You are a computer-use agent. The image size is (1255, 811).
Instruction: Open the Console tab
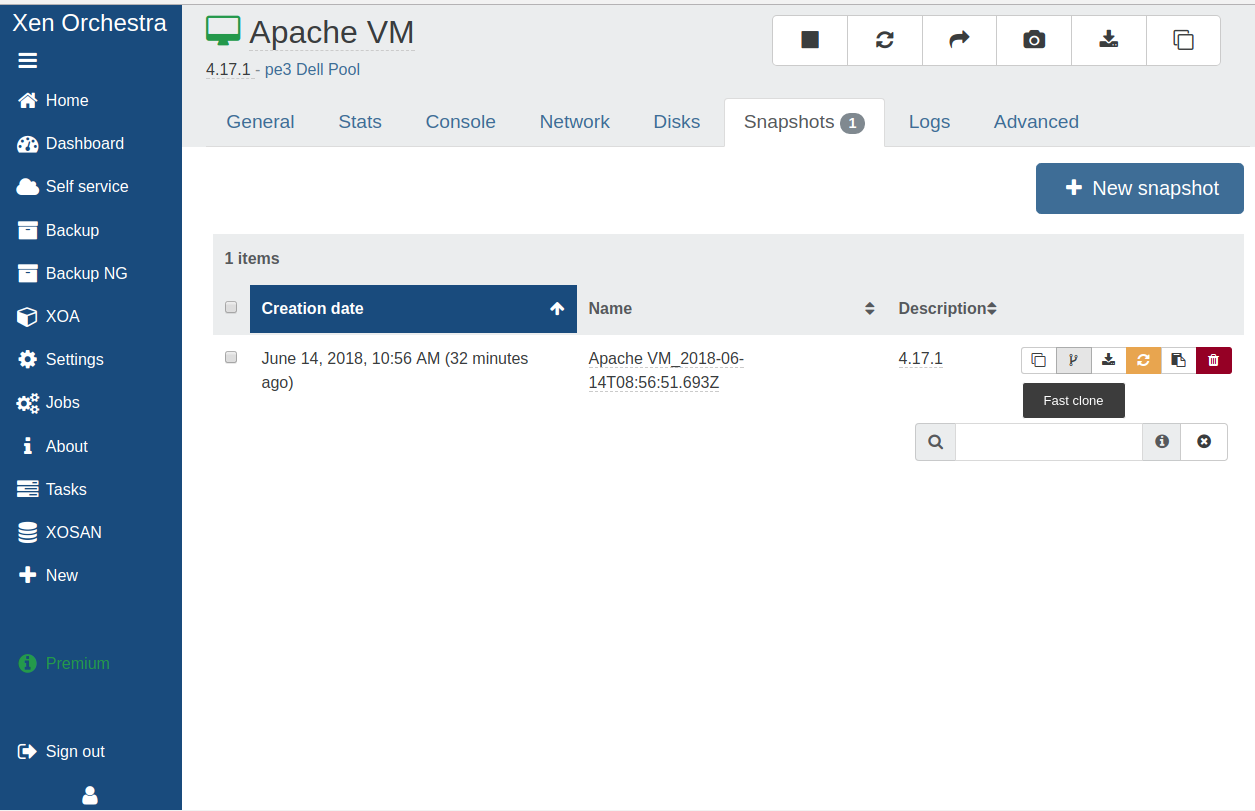point(461,122)
